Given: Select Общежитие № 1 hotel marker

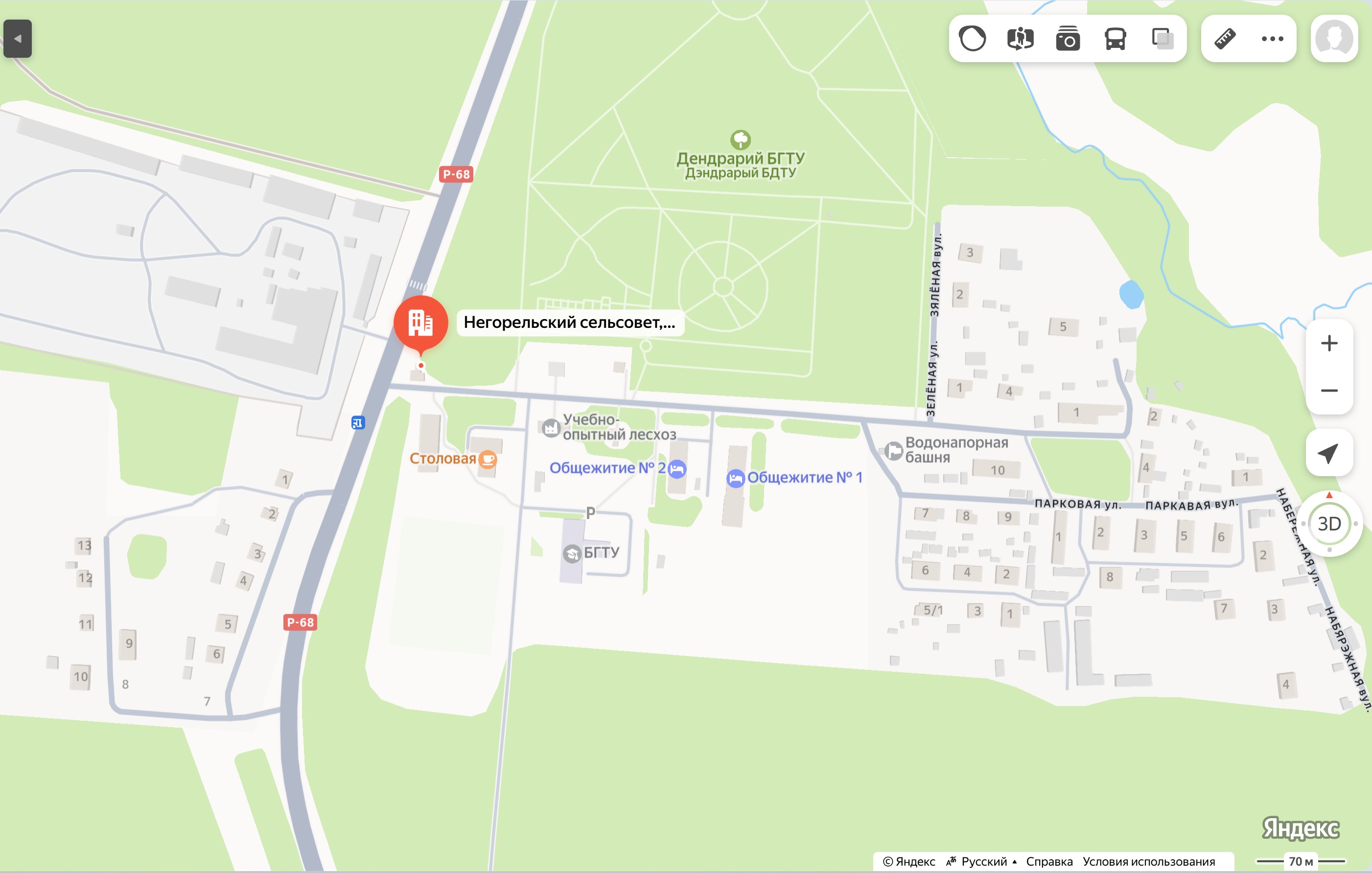Looking at the screenshot, I should [736, 479].
